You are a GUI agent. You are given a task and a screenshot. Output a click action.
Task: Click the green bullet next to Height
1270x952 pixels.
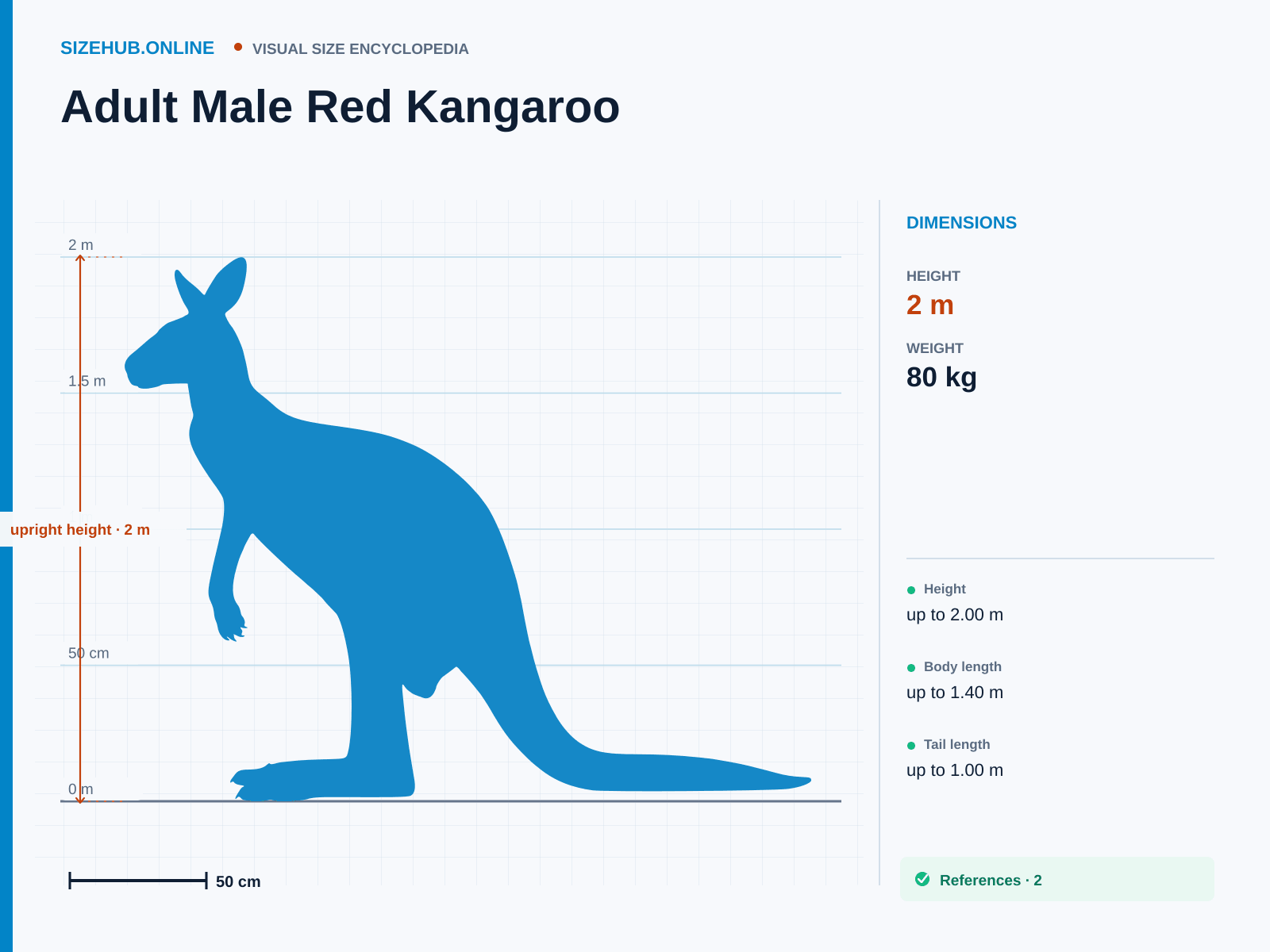click(911, 590)
